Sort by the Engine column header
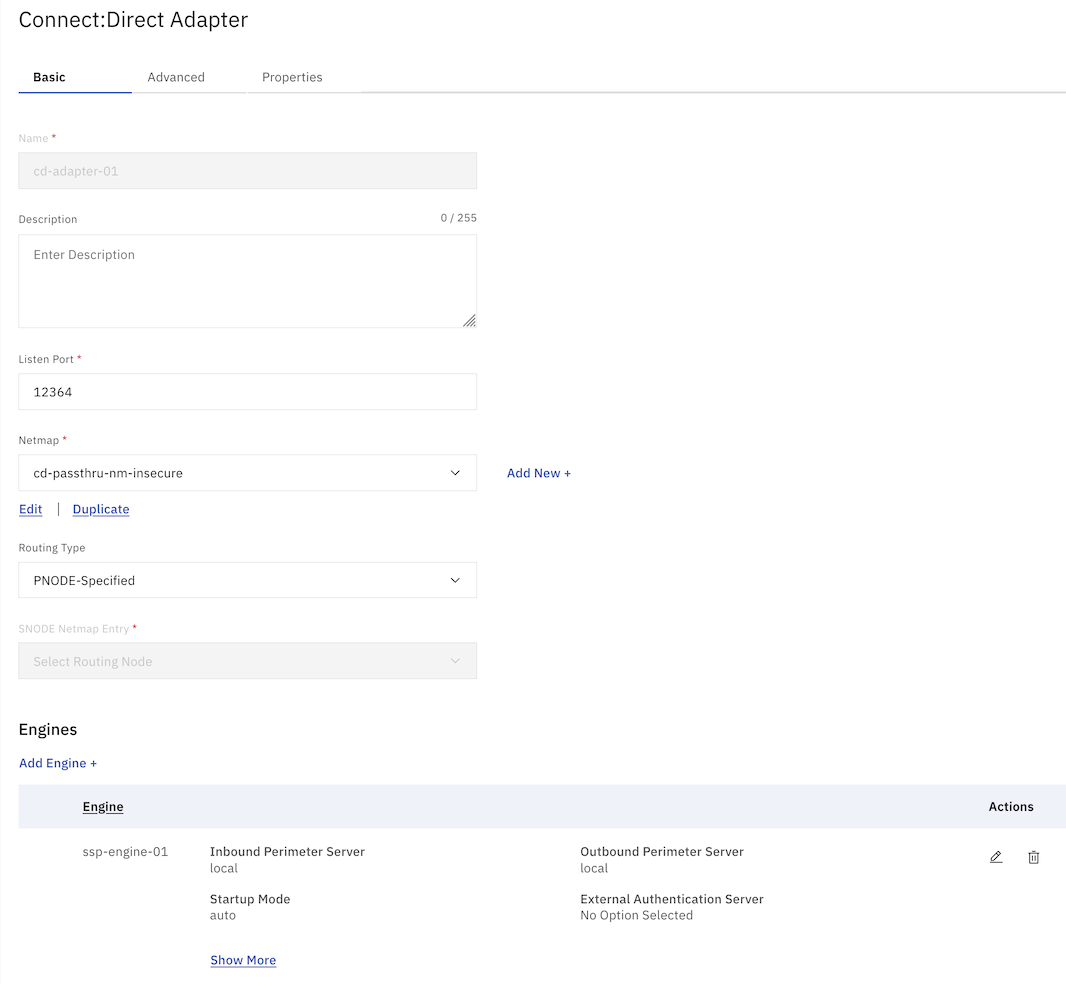The height and width of the screenshot is (984, 1066). pos(103,807)
